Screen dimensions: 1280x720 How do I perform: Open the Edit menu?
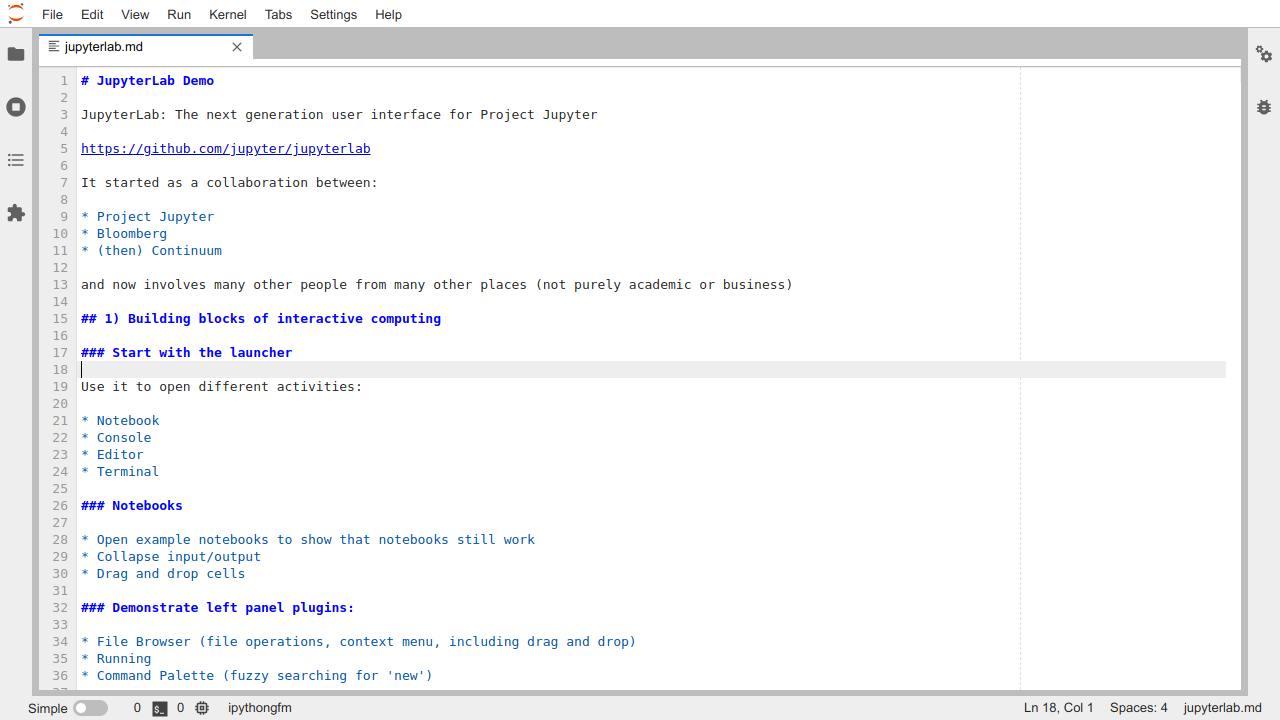pos(92,14)
